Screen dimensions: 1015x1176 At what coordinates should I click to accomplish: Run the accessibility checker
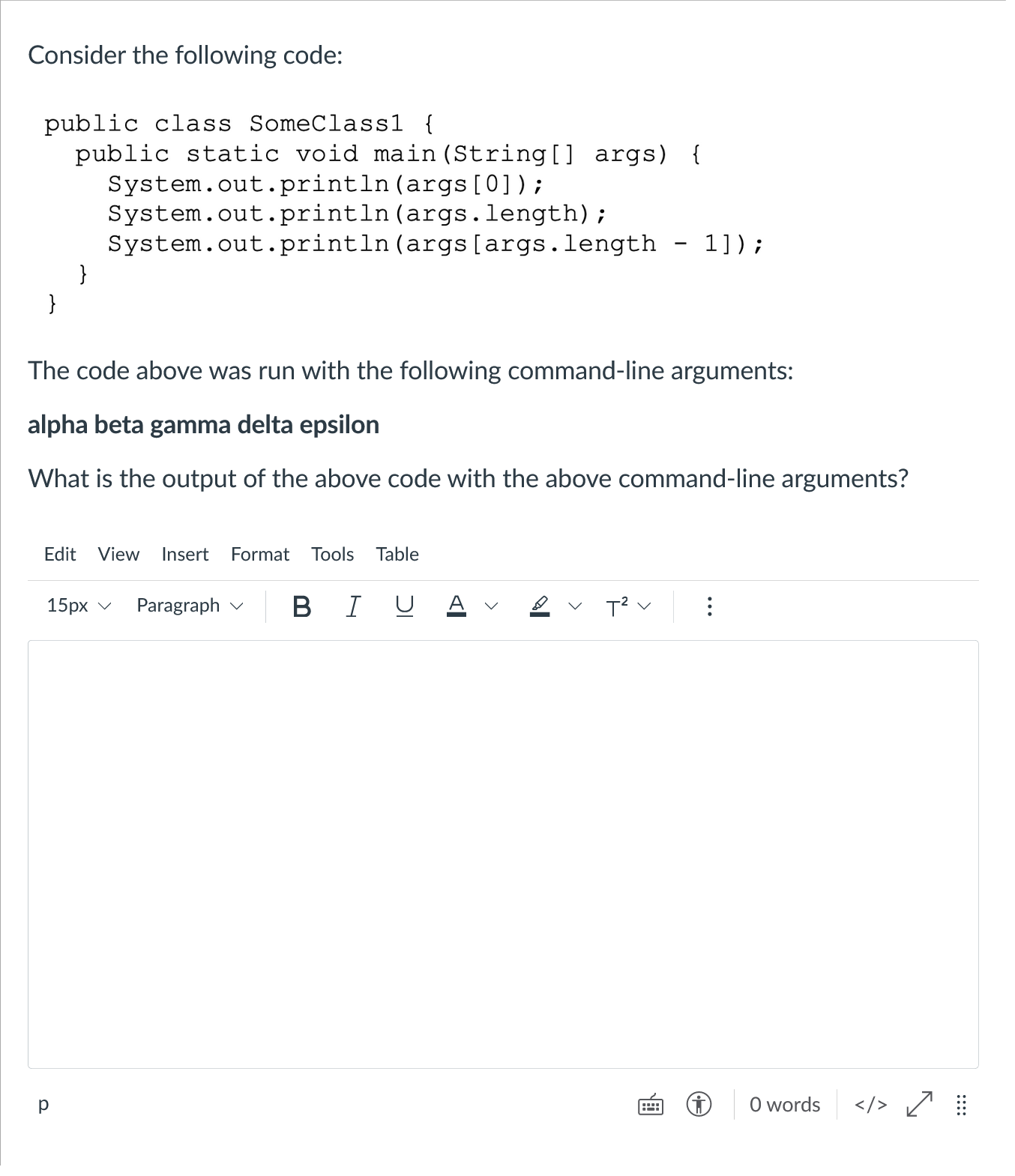pos(698,1104)
